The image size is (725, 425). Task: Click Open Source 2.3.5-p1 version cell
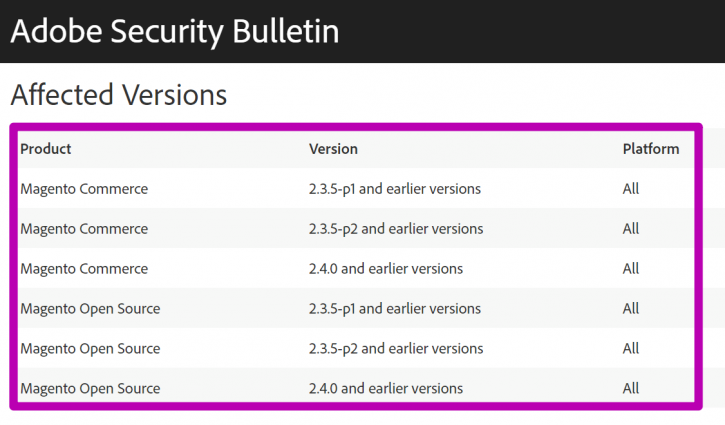395,308
